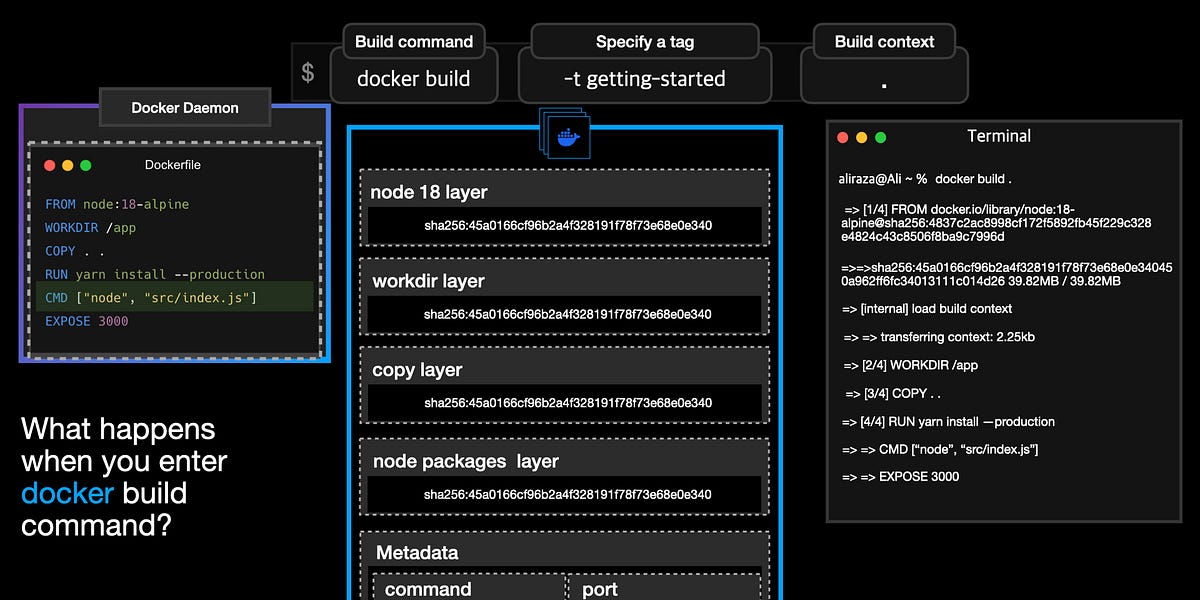Click the docker build command box
1200x600 pixels.
point(414,76)
